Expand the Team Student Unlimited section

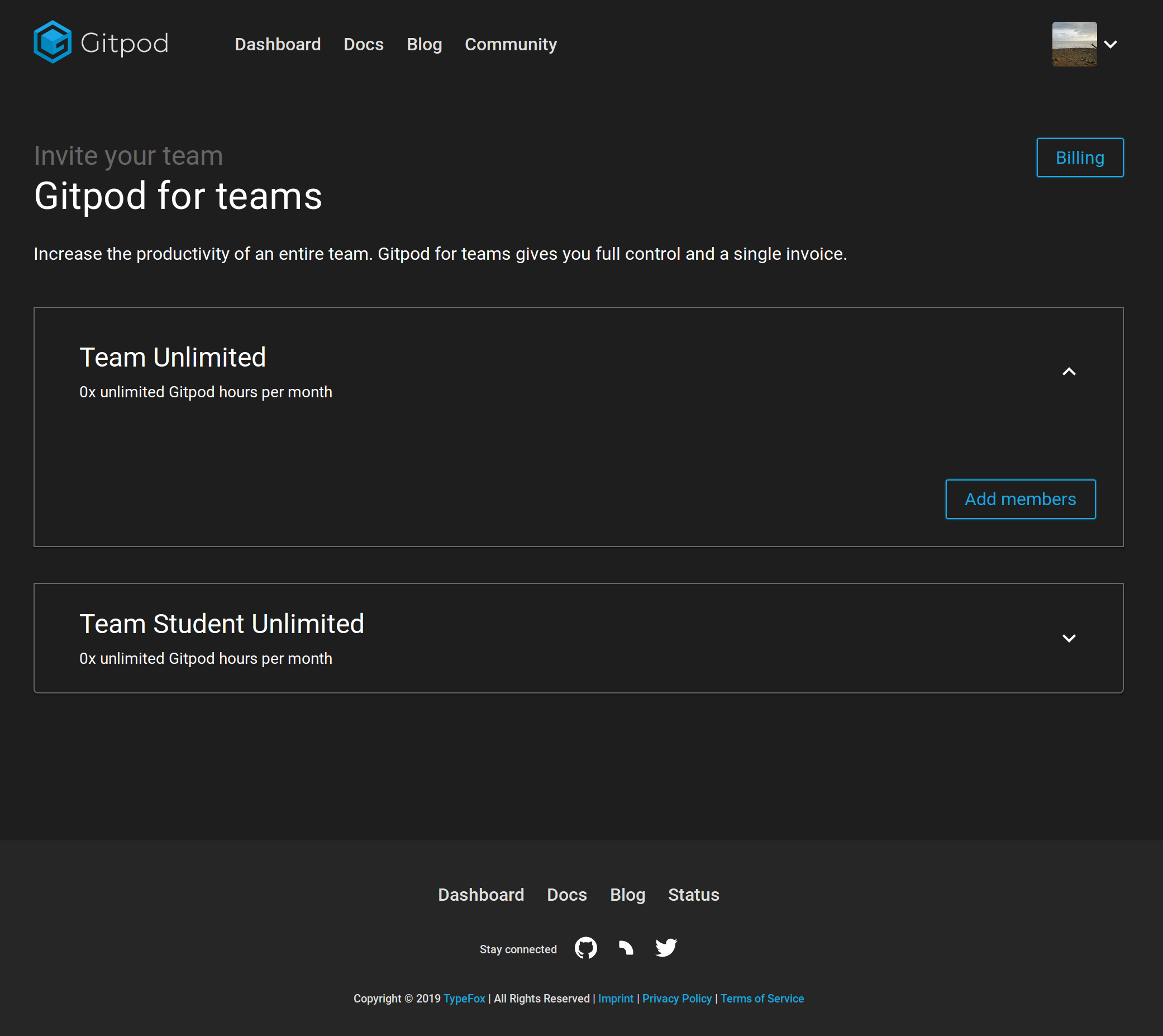coord(1070,638)
